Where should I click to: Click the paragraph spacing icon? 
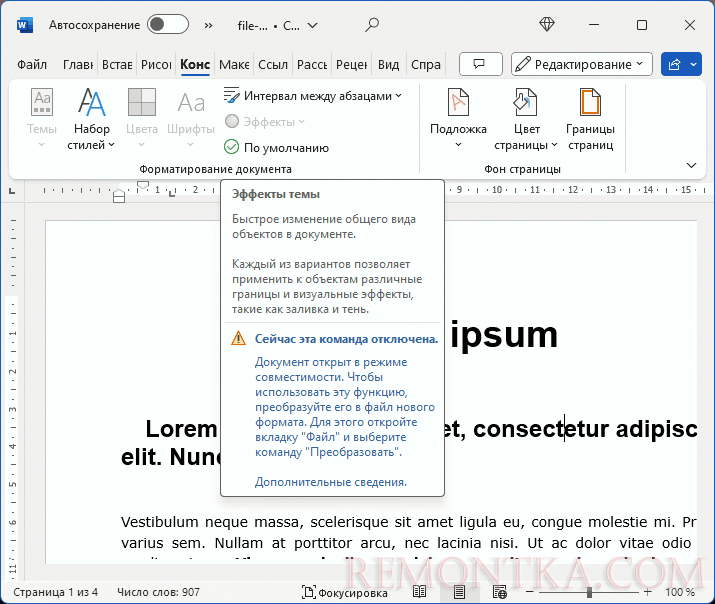pyautogui.click(x=231, y=95)
